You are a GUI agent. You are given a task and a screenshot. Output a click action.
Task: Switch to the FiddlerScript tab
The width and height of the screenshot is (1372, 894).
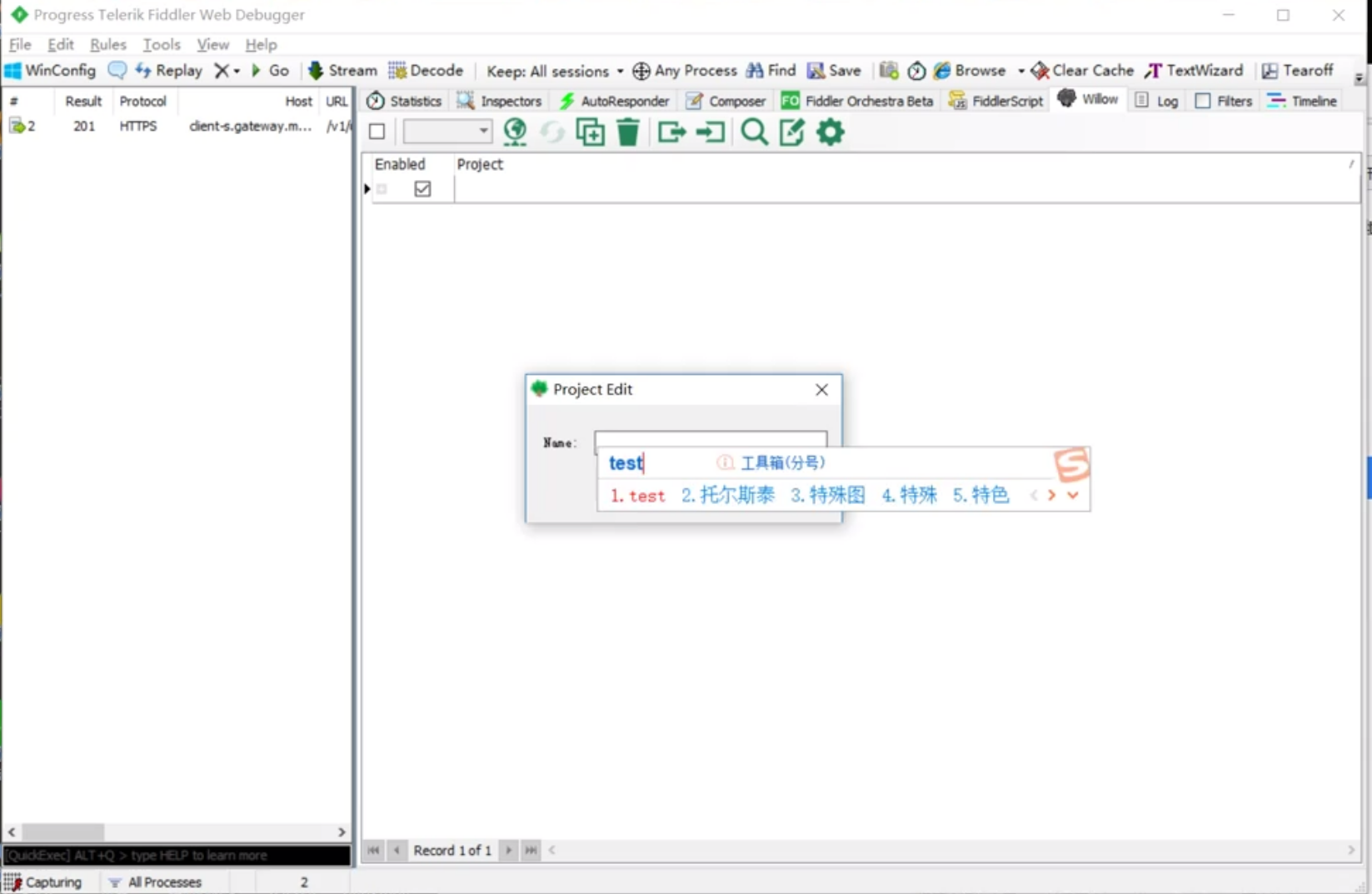(995, 101)
